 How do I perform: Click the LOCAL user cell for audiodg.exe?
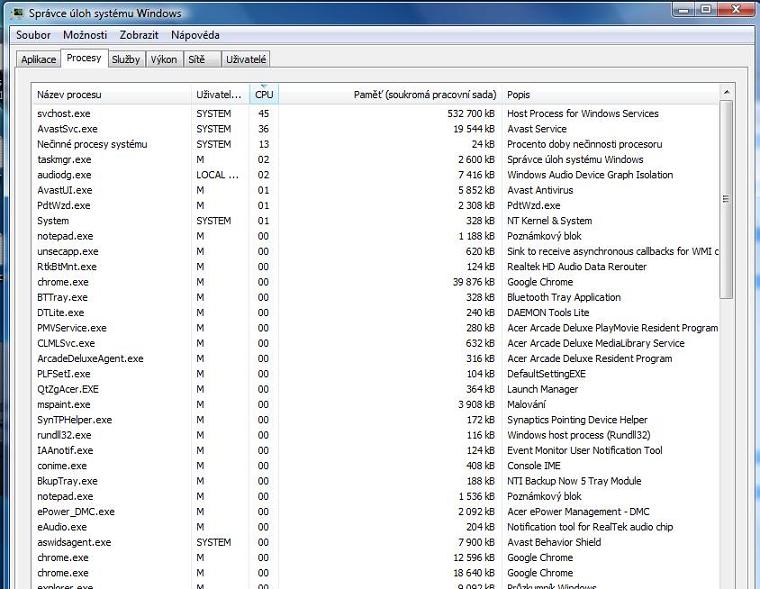[218, 175]
